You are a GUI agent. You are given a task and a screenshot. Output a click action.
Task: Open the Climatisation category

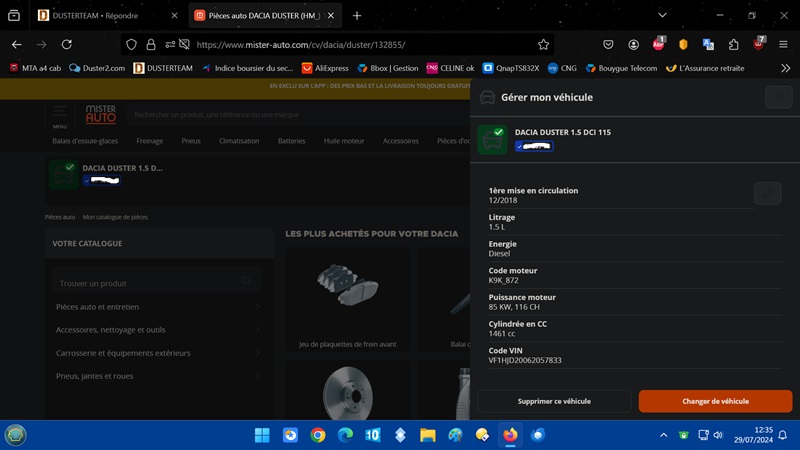click(x=239, y=141)
